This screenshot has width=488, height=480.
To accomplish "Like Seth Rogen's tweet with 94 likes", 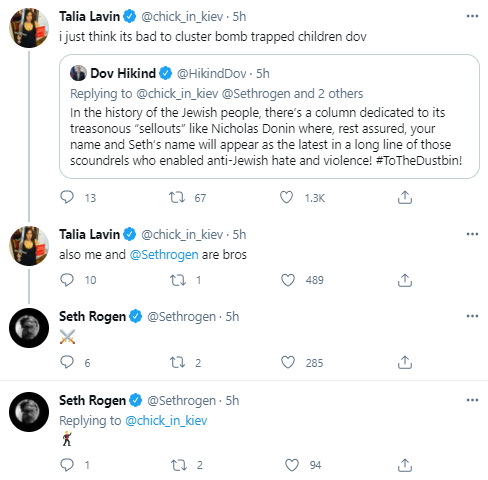I will click(x=292, y=465).
